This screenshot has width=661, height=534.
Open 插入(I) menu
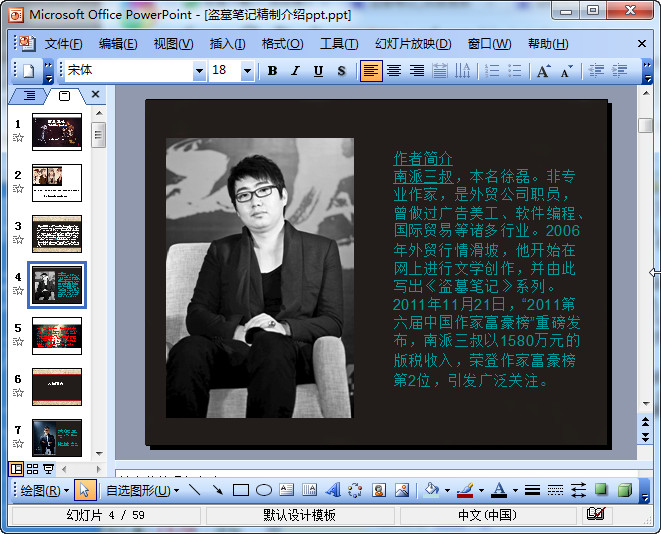click(x=227, y=44)
